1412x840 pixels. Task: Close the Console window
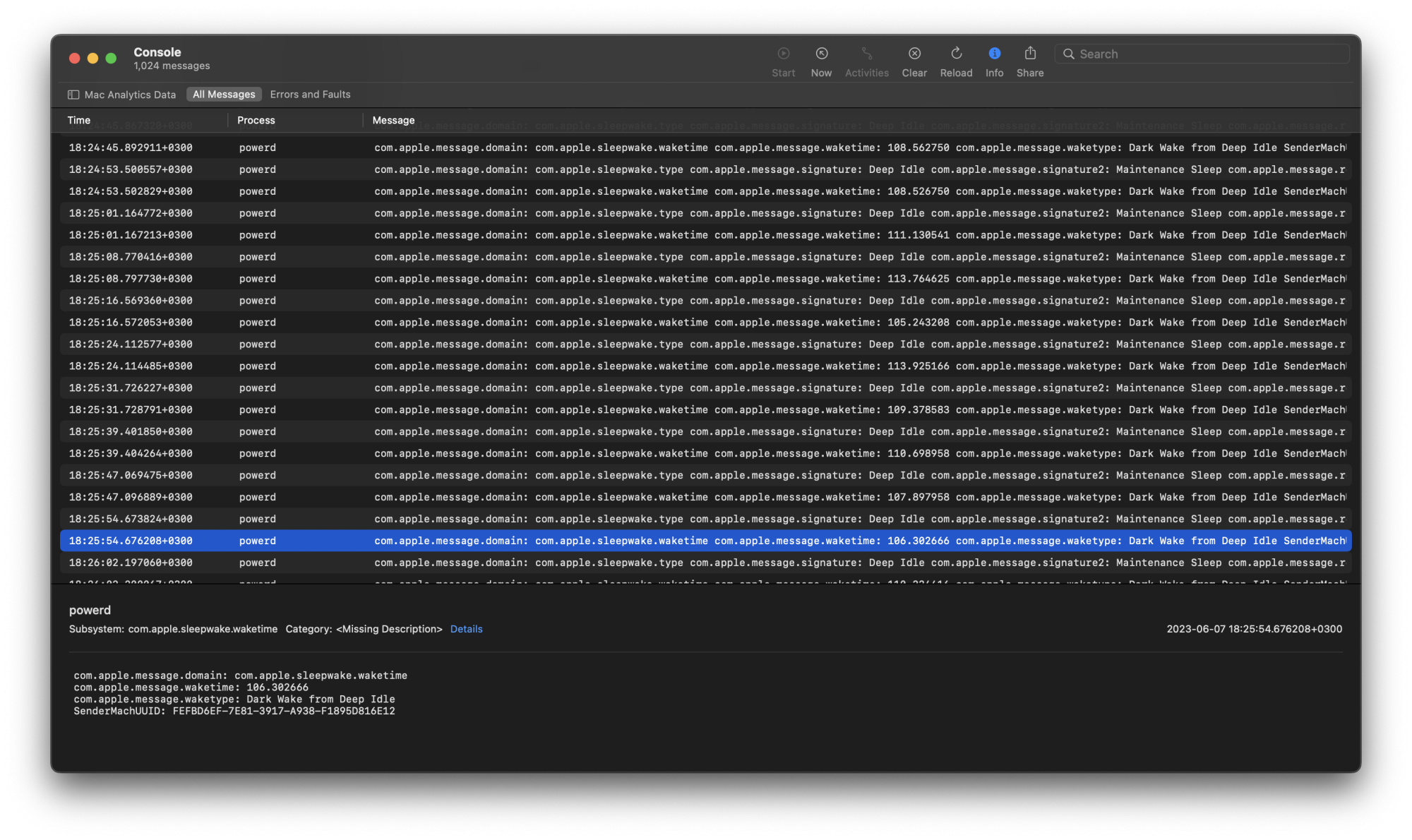[x=74, y=59]
